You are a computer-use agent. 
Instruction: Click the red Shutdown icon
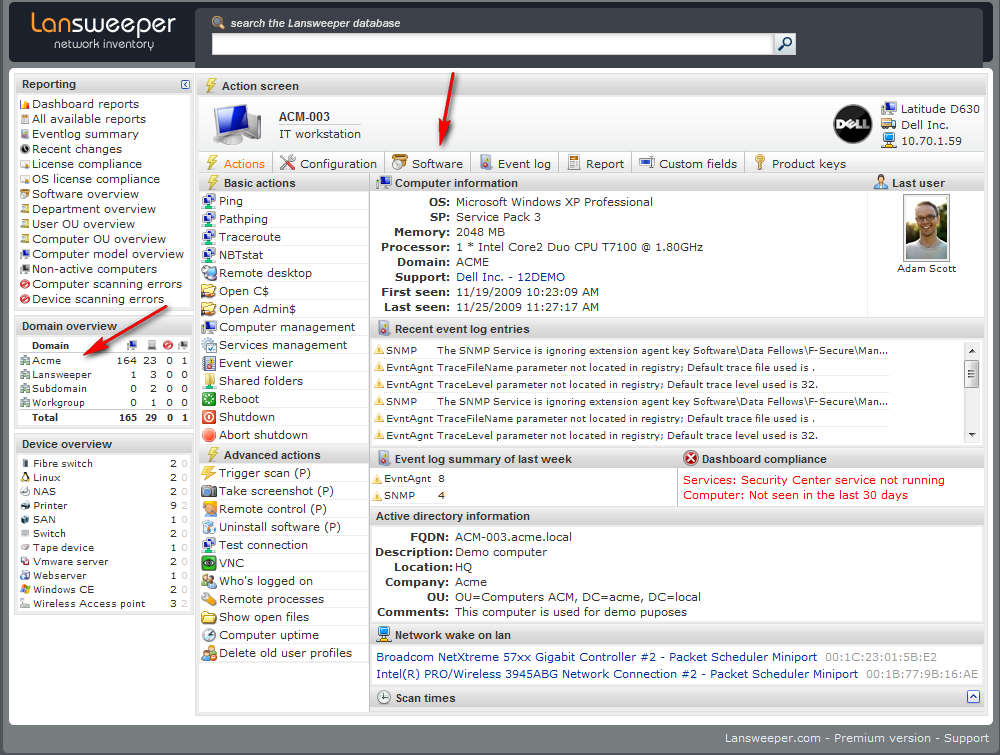209,417
